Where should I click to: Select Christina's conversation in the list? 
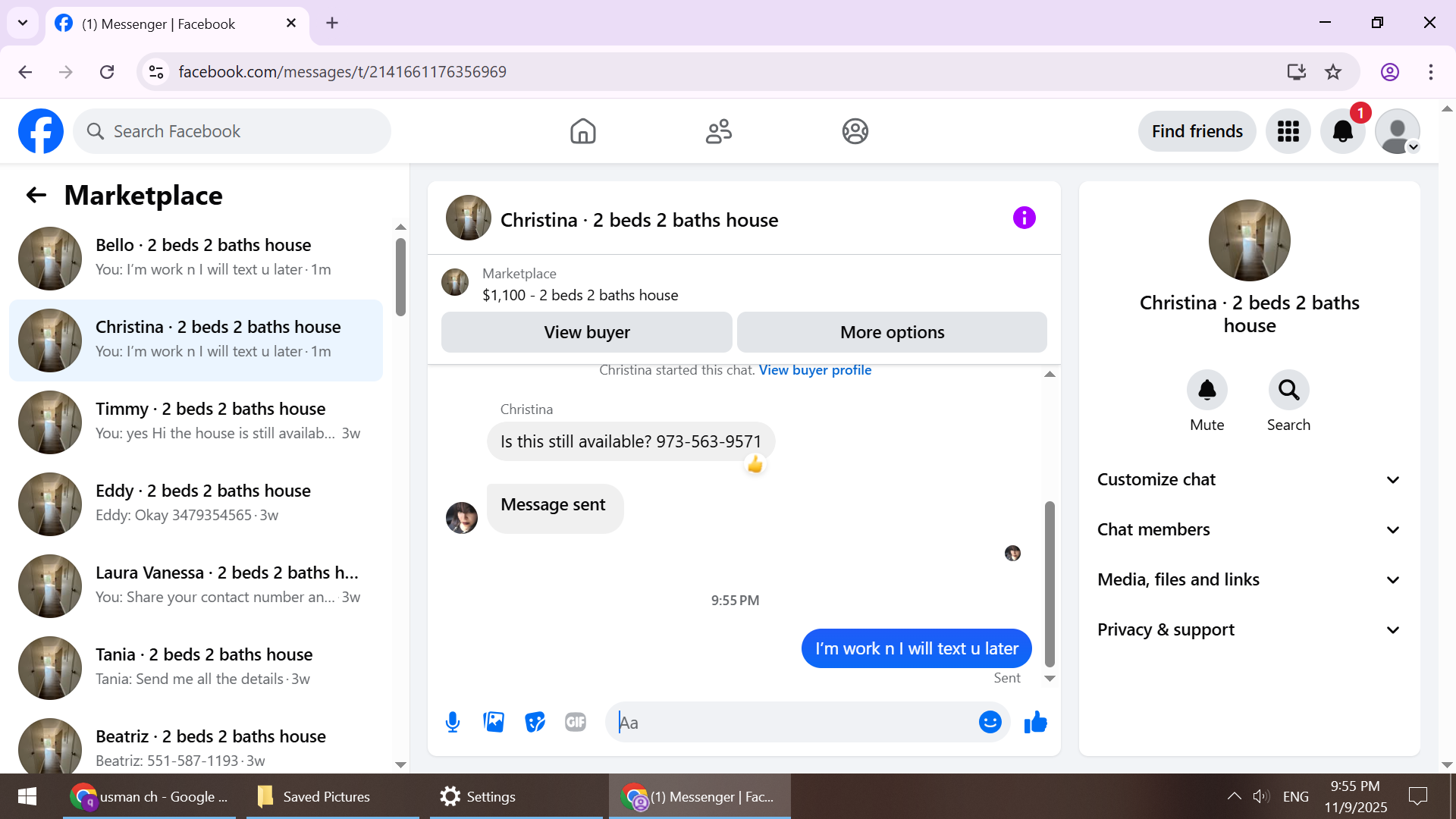(x=196, y=340)
